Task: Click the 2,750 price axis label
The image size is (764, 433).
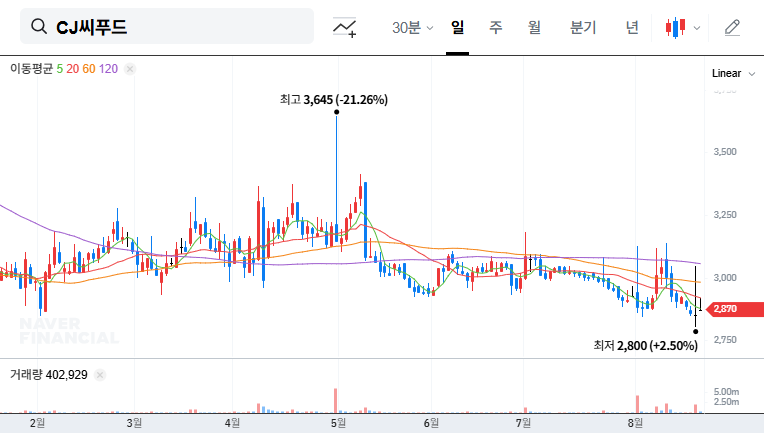Action: [725, 340]
